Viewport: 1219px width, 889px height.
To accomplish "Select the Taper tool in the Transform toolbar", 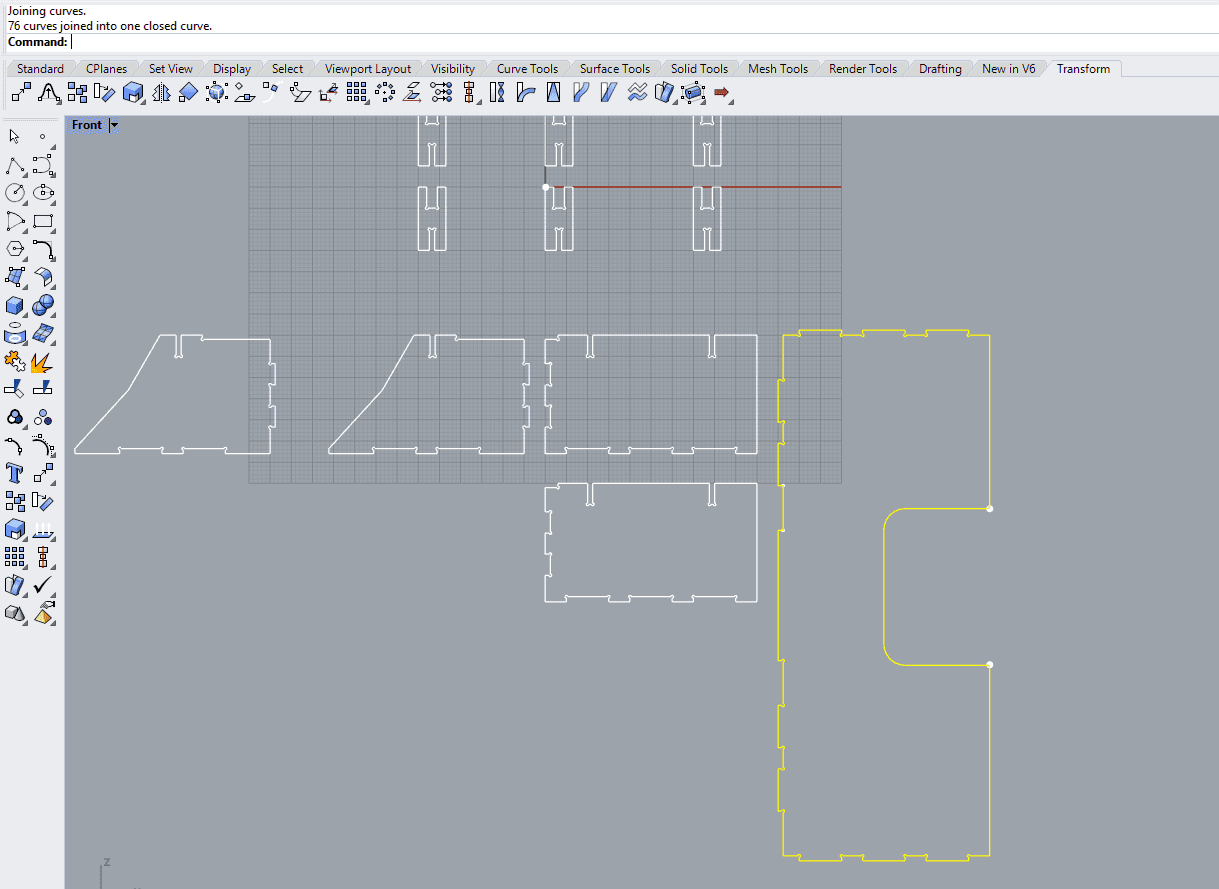I will pyautogui.click(x=553, y=93).
